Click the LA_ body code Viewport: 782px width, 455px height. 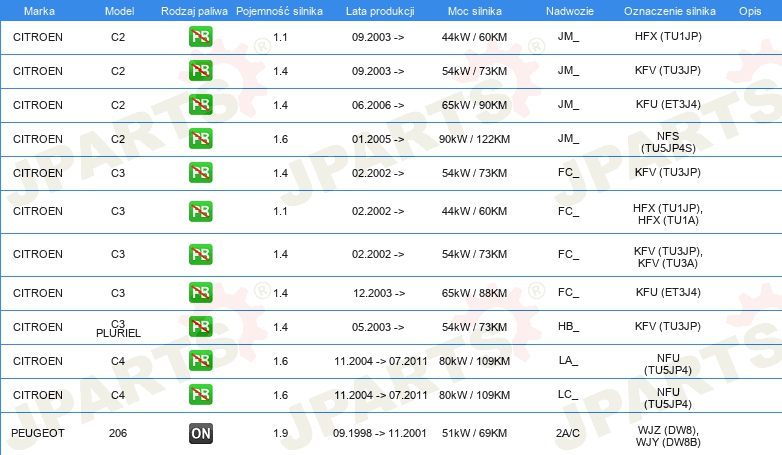click(x=568, y=360)
